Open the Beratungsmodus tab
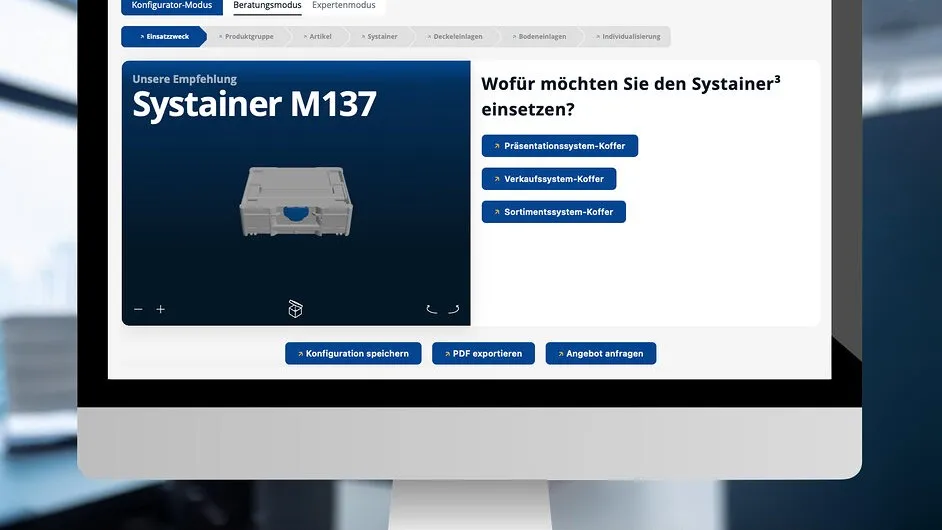Viewport: 942px width, 530px height. pyautogui.click(x=267, y=5)
